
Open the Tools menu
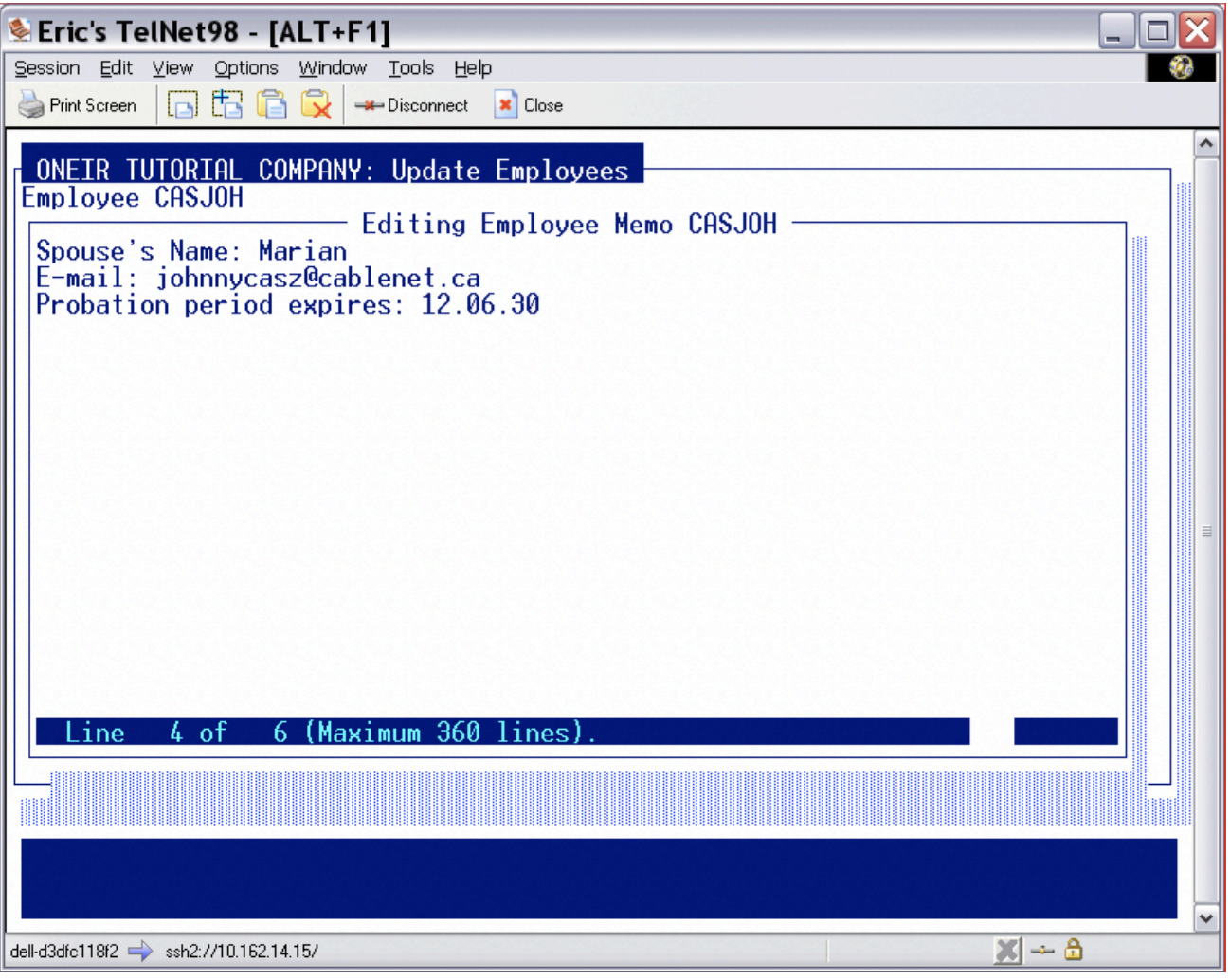pos(410,68)
